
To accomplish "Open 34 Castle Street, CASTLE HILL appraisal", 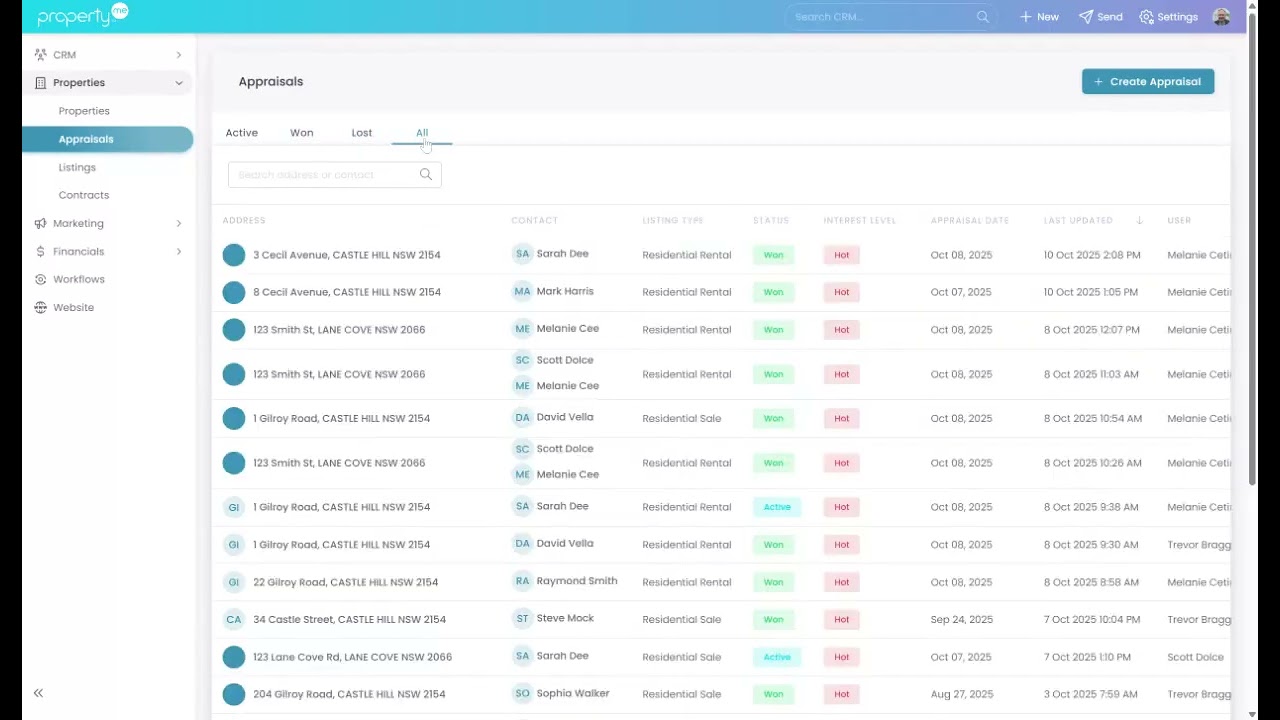I will (x=350, y=619).
